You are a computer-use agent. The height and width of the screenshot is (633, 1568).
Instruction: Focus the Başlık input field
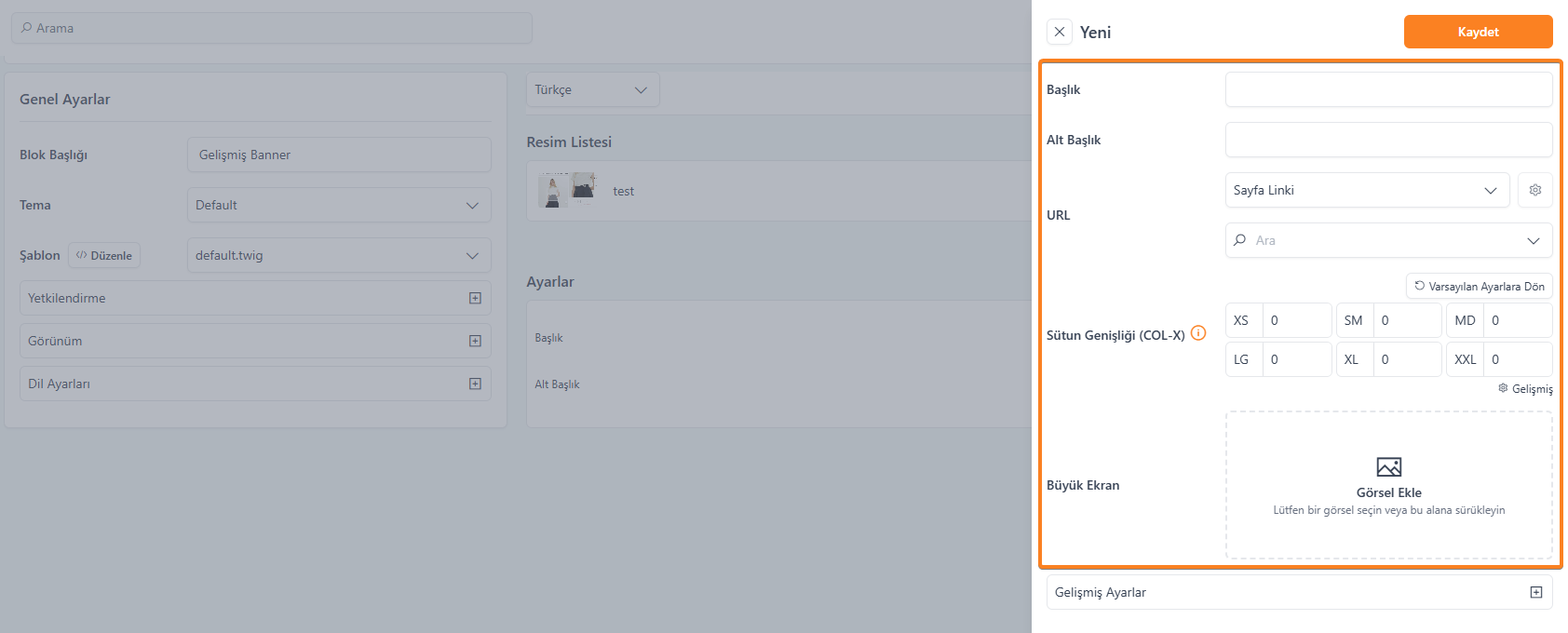tap(1388, 89)
